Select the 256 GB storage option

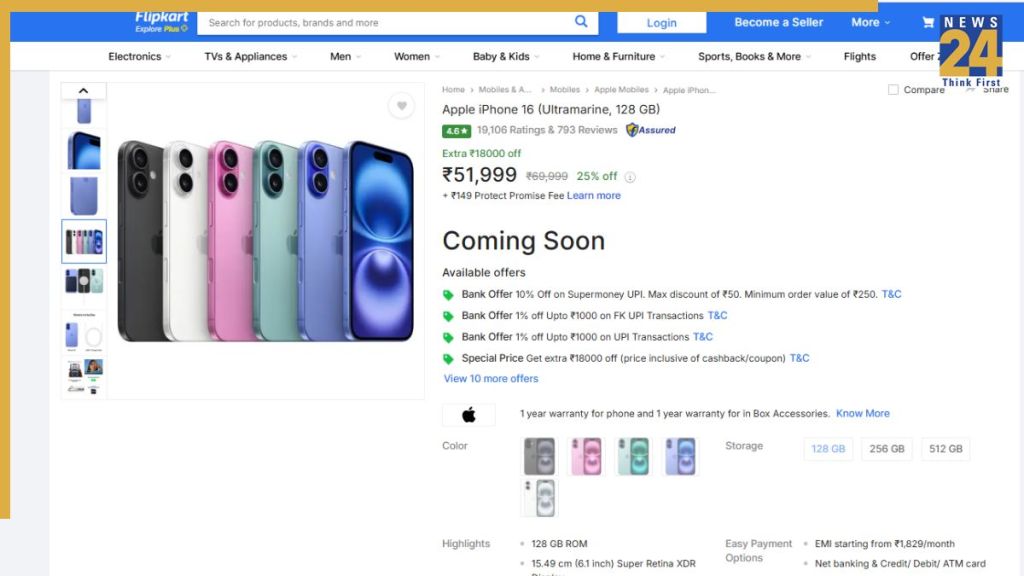coord(886,449)
